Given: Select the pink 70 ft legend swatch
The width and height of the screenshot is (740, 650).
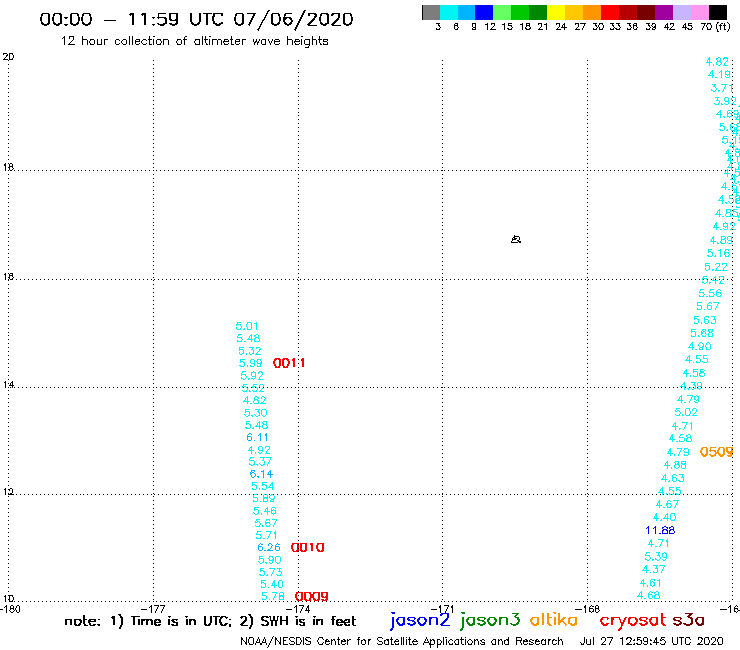Looking at the screenshot, I should [699, 12].
